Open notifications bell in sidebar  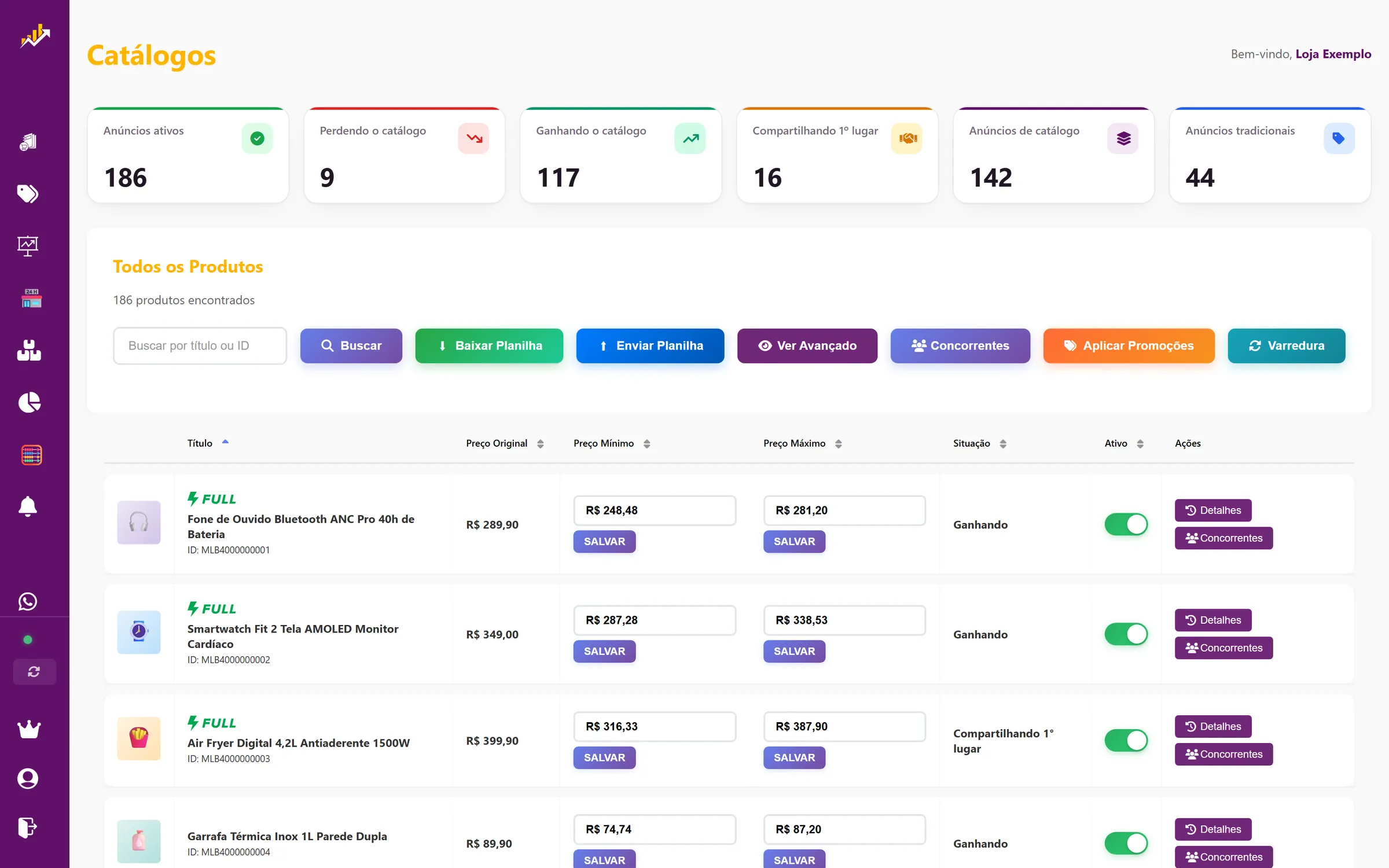[28, 506]
